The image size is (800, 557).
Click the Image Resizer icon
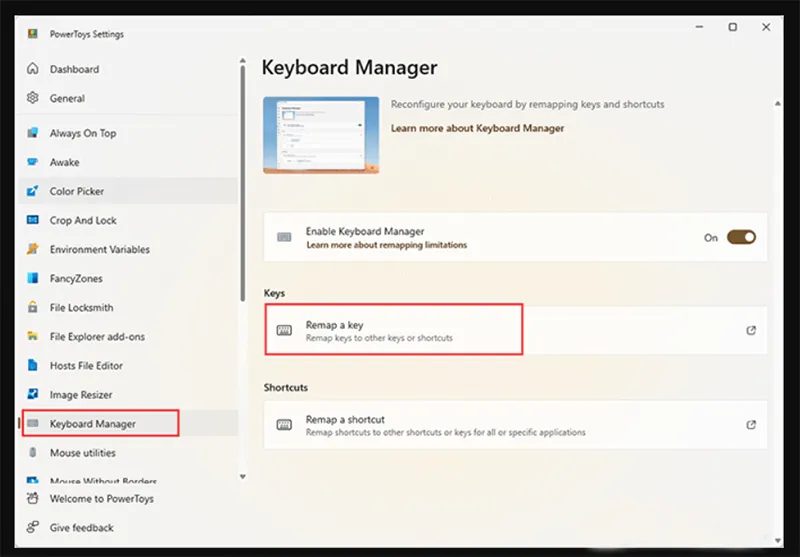pyautogui.click(x=33, y=395)
